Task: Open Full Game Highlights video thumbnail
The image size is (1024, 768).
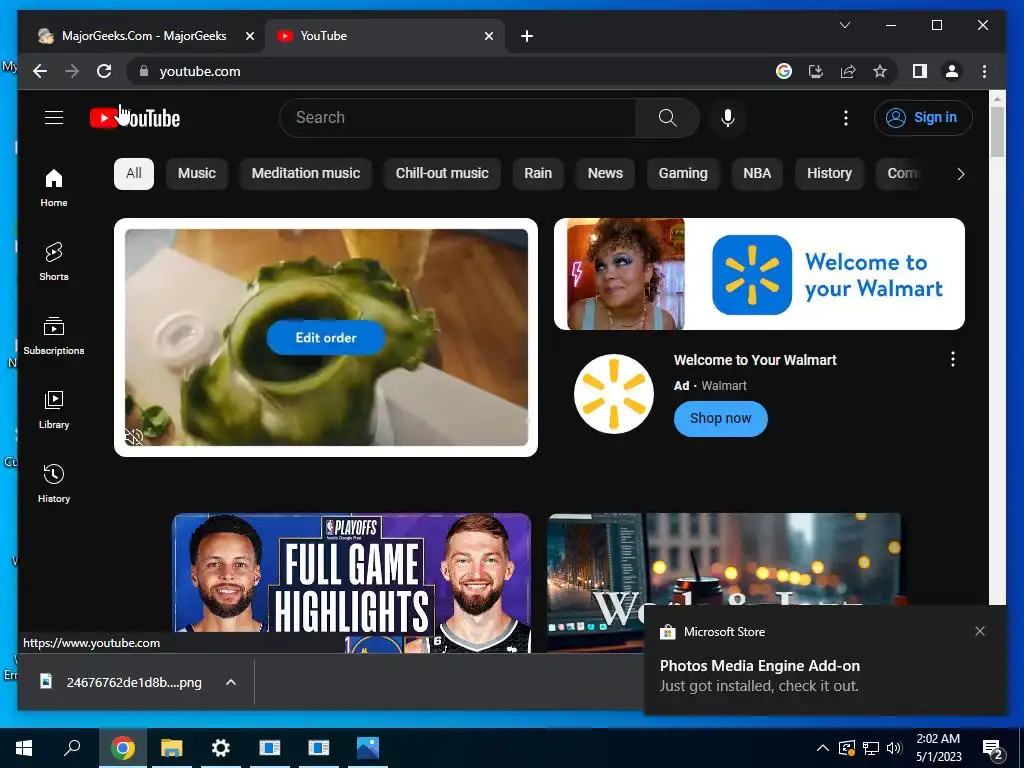Action: pos(351,583)
